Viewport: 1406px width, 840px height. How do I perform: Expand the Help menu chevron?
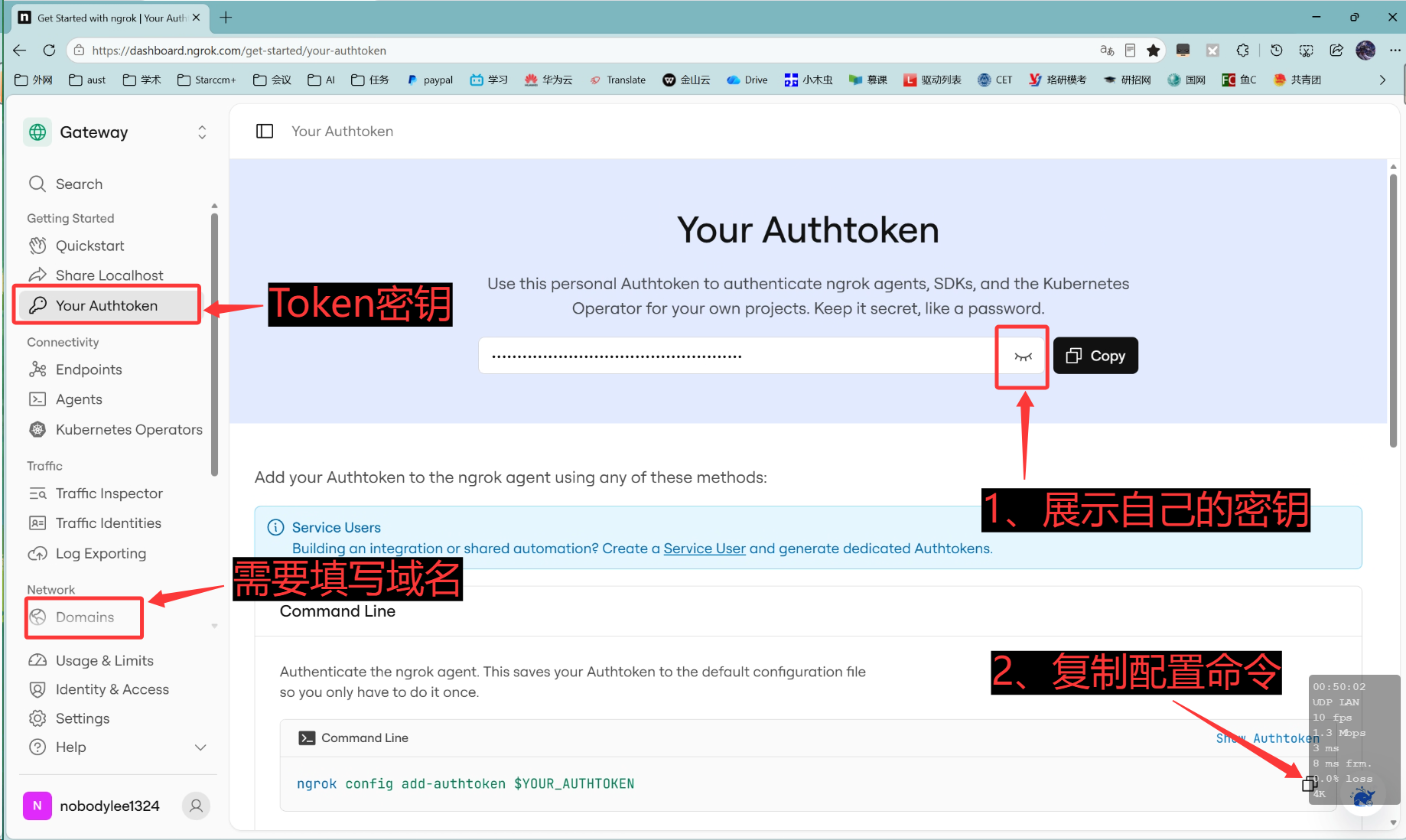click(x=200, y=747)
